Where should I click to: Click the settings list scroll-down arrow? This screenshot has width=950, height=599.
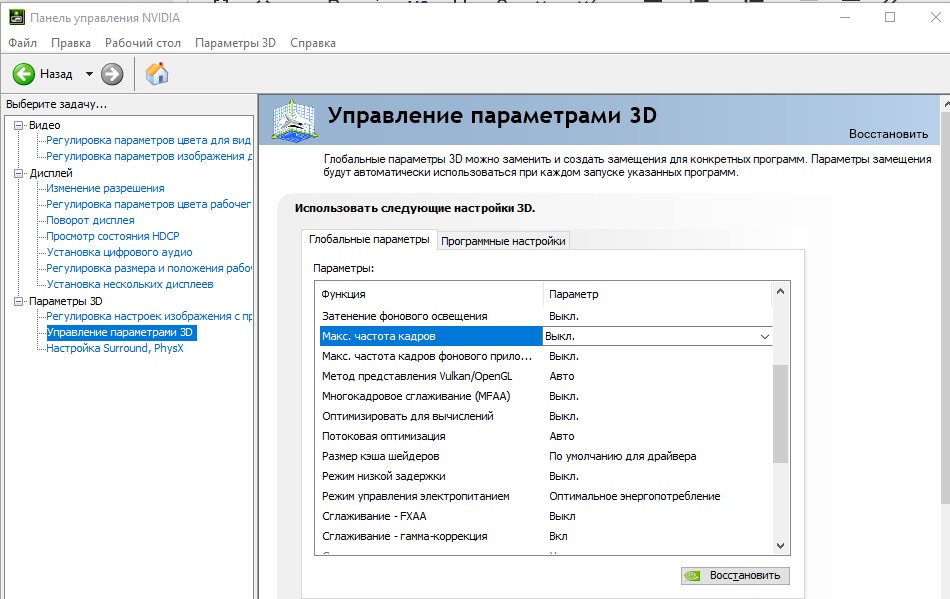coord(780,546)
